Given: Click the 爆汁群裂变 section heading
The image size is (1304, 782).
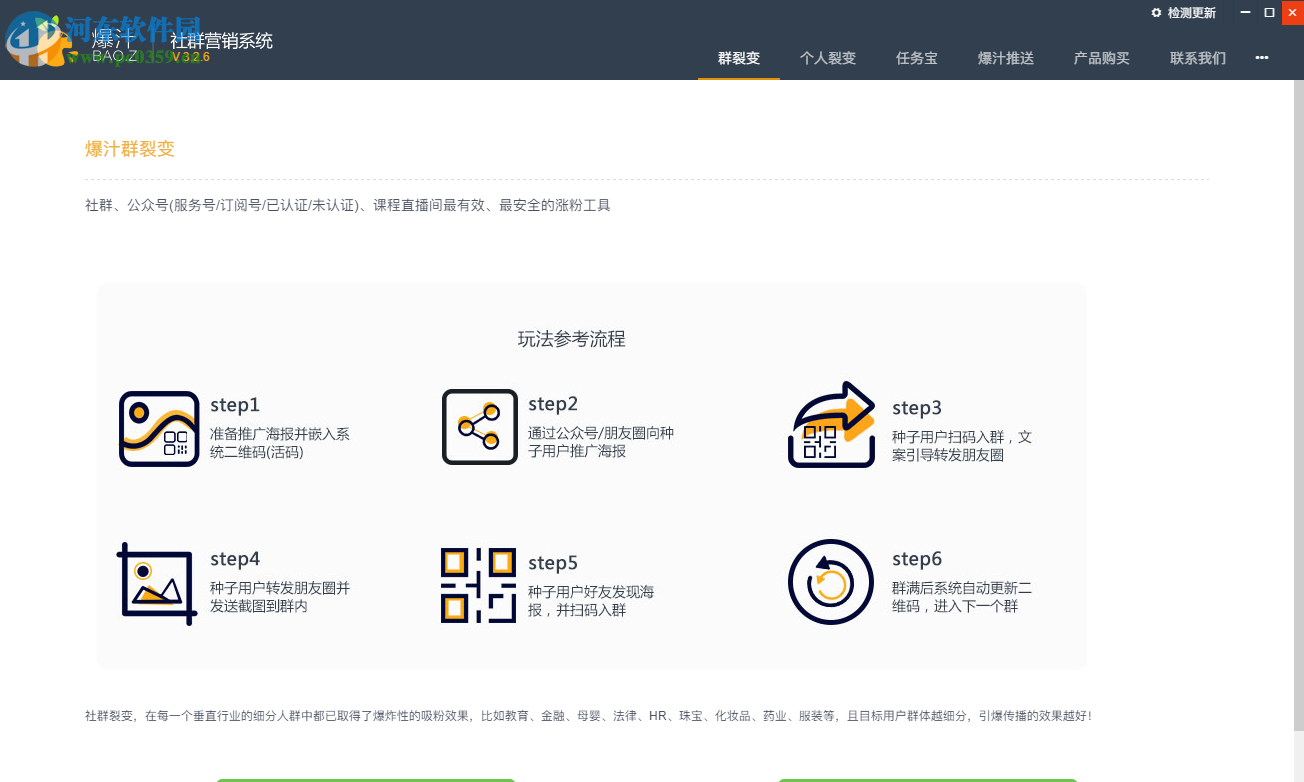Looking at the screenshot, I should pos(130,148).
